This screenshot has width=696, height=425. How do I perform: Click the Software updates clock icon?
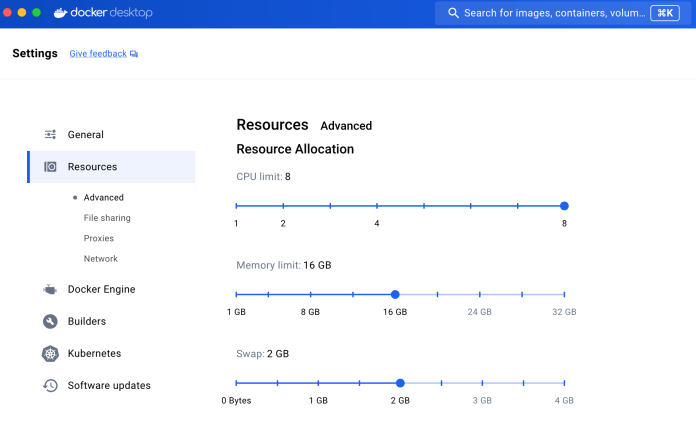[x=50, y=386]
